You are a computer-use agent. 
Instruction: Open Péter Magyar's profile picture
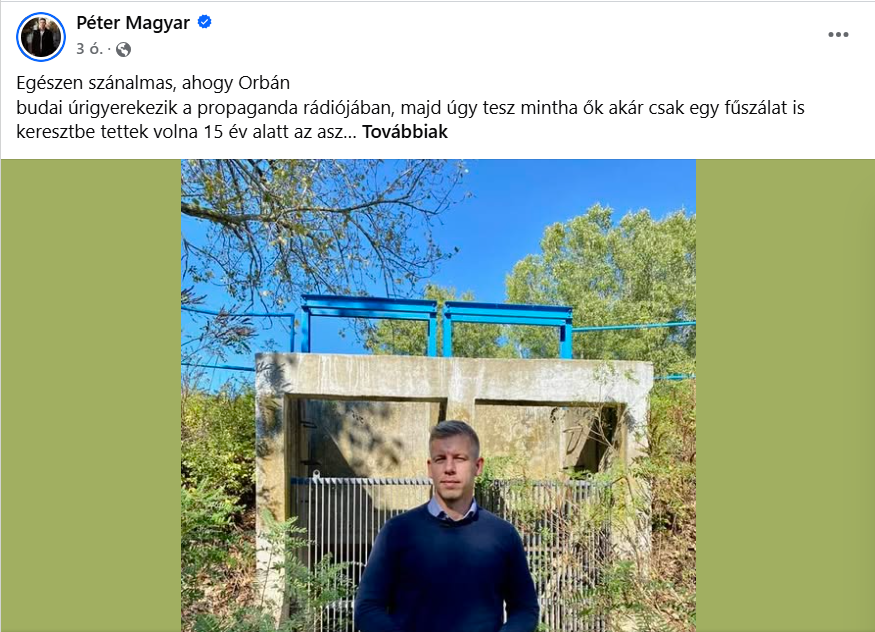tap(41, 37)
